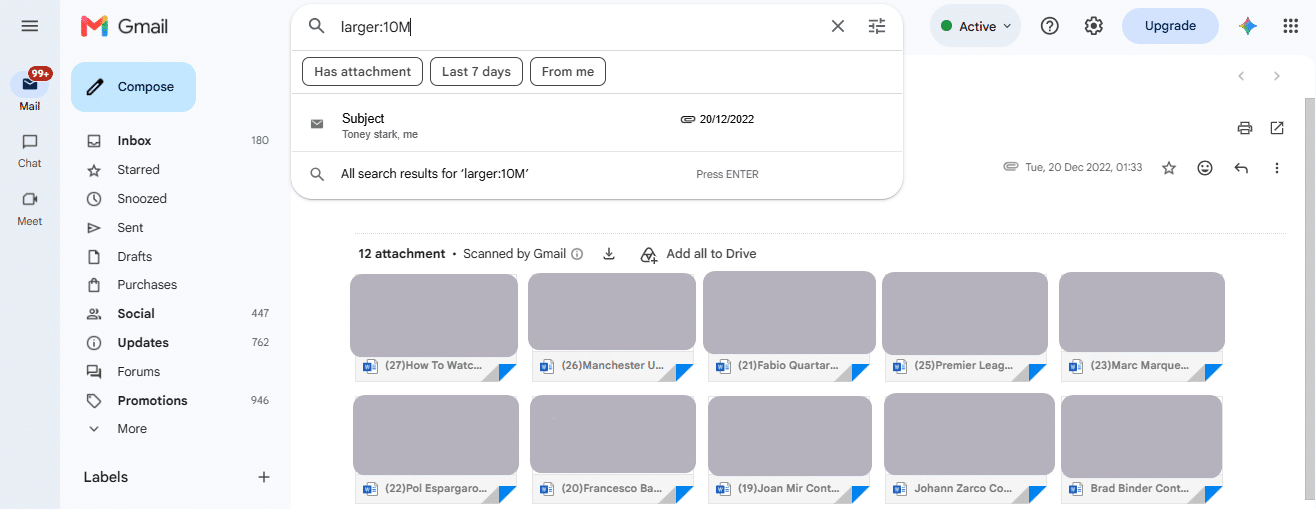
Task: Click Add all to Drive
Action: [698, 254]
